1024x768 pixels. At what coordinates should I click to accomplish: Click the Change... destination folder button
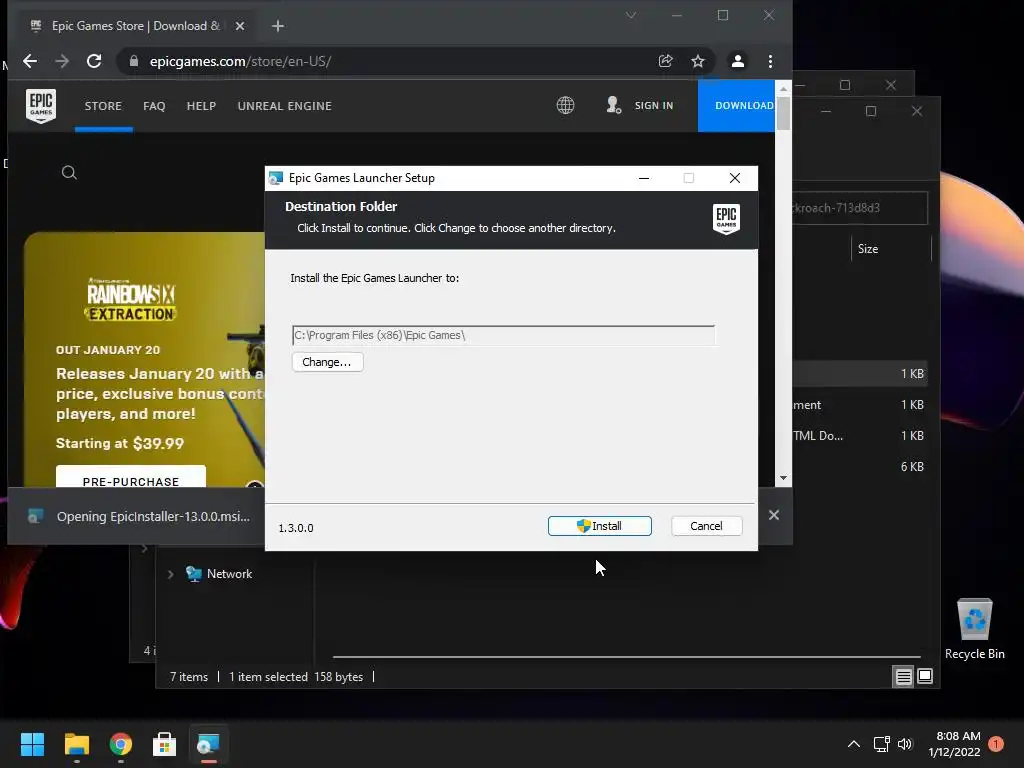pos(327,362)
